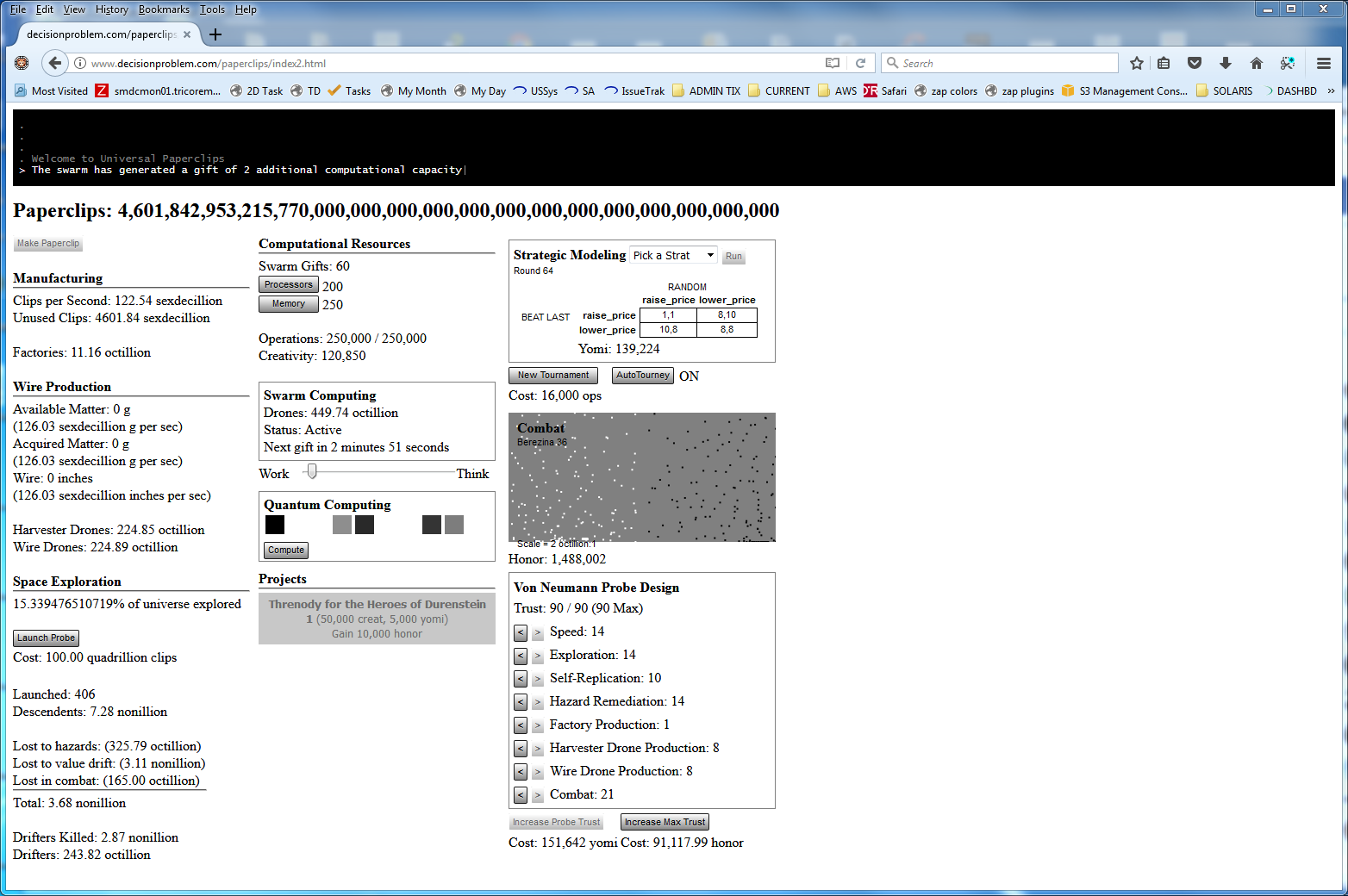Increase Combat with right arrow

[537, 796]
